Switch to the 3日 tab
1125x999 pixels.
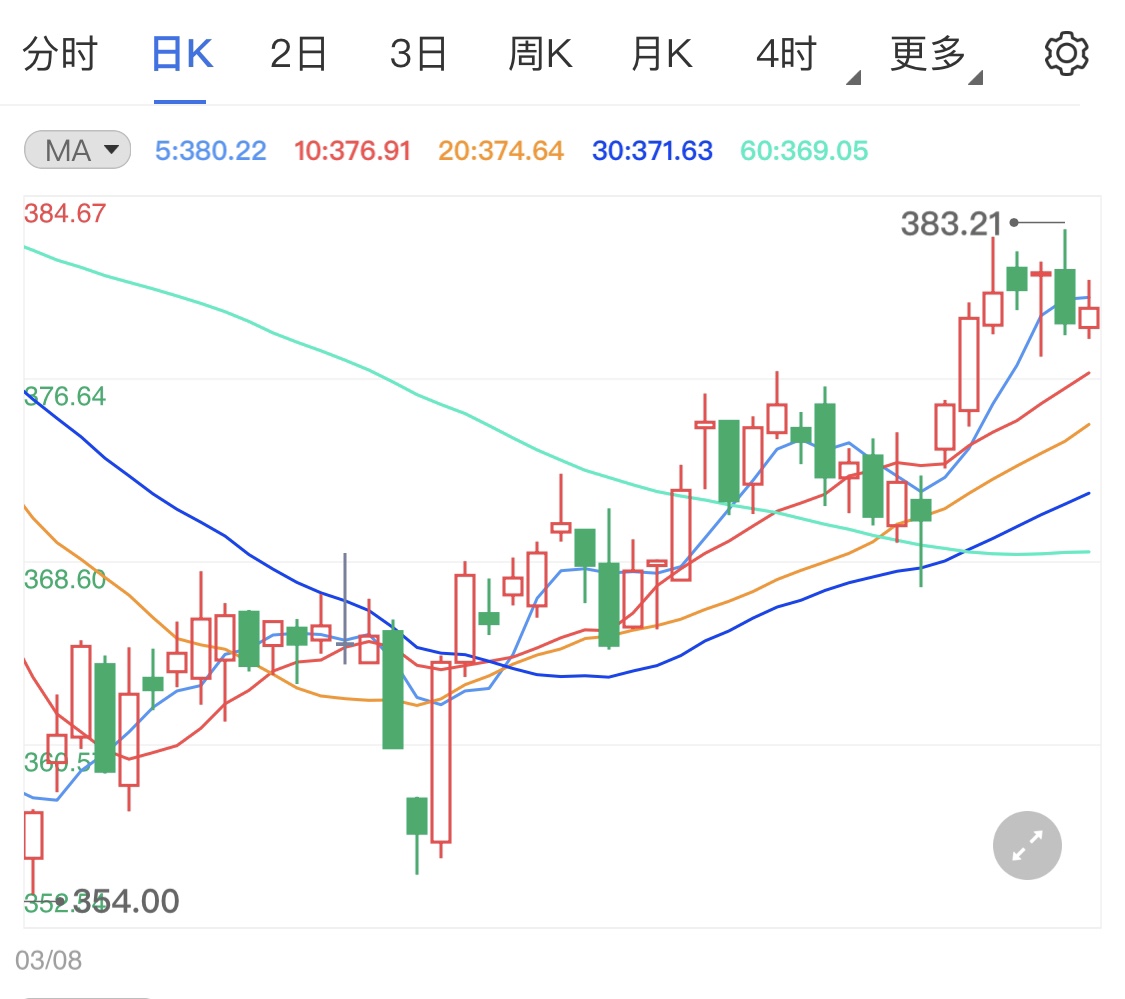tap(418, 54)
